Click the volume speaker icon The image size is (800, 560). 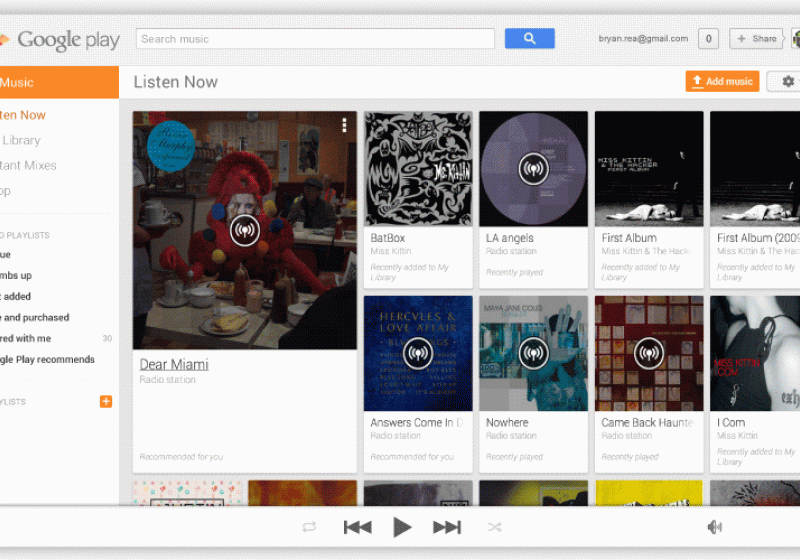tap(715, 527)
